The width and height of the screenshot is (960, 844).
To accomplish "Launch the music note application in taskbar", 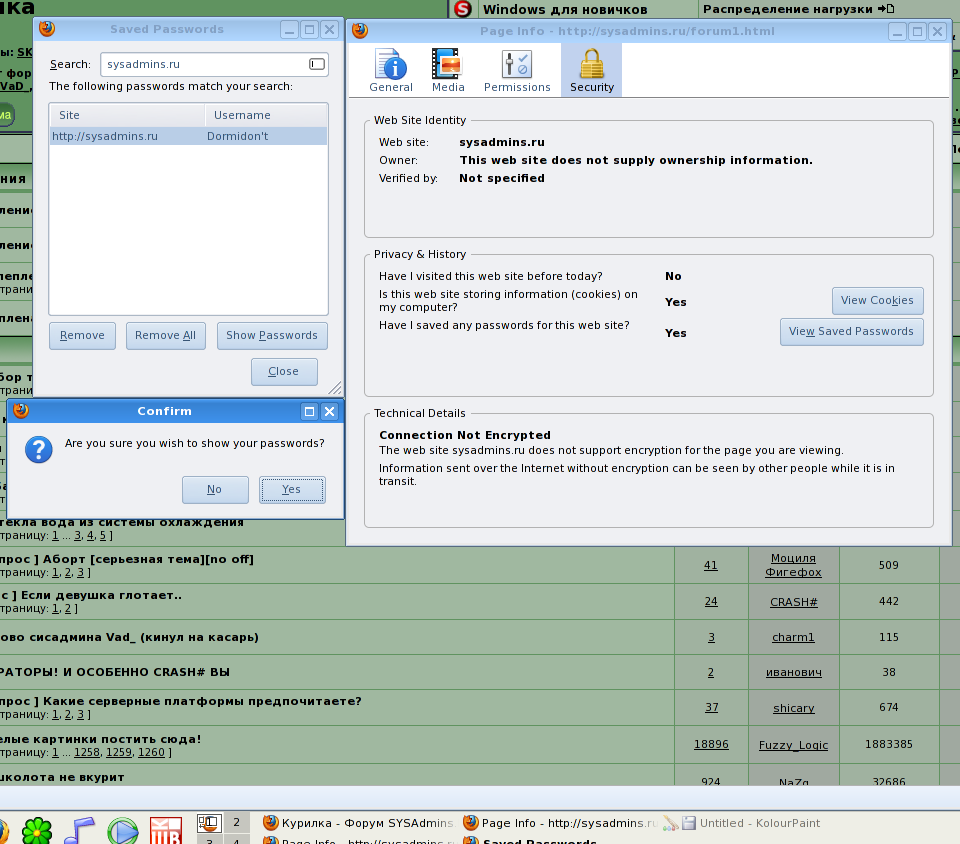I will (80, 831).
